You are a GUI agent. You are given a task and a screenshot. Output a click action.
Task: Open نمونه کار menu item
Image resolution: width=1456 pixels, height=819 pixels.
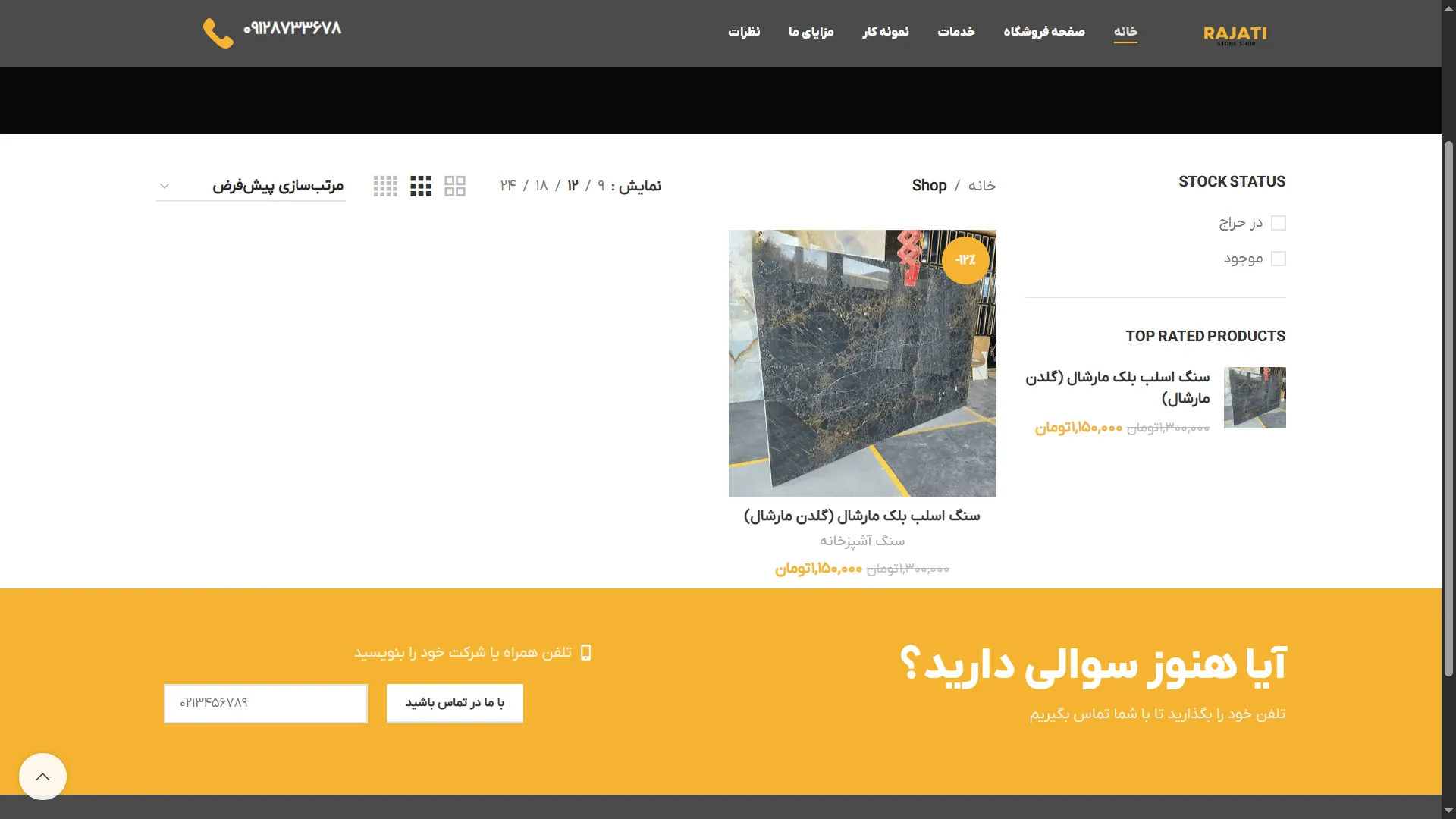click(x=886, y=32)
